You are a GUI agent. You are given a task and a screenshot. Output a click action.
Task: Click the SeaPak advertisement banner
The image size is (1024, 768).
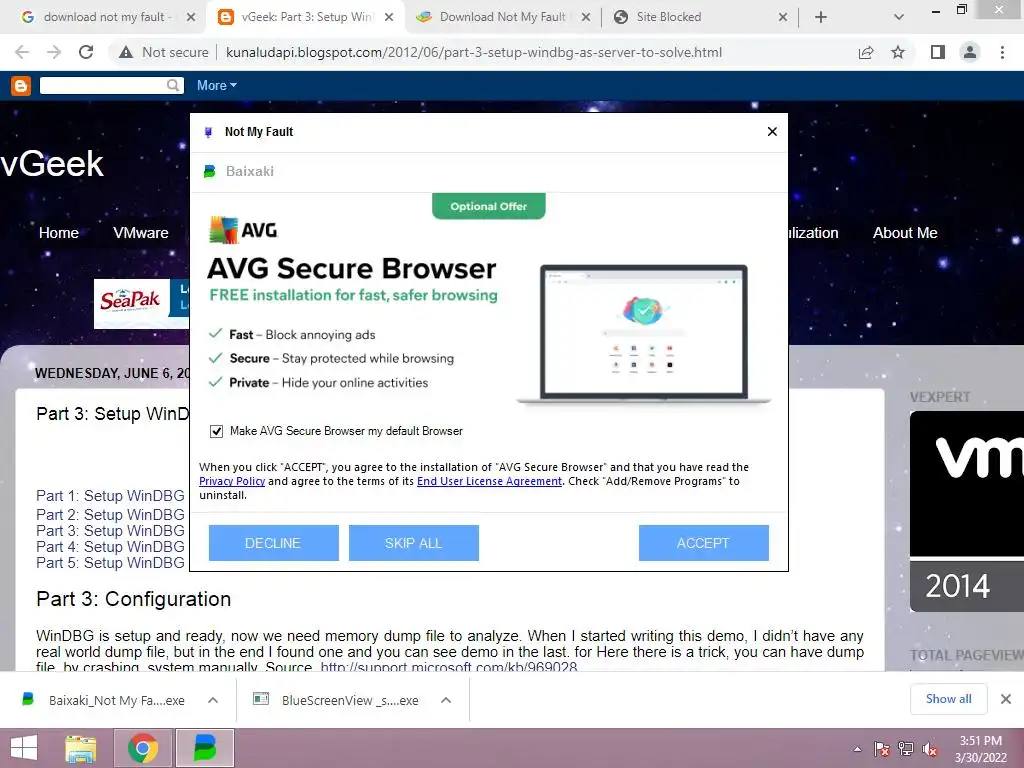[141, 304]
